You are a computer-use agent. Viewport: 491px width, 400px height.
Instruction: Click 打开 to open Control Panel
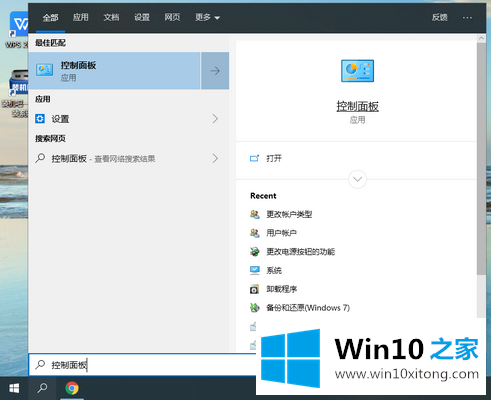(x=274, y=158)
